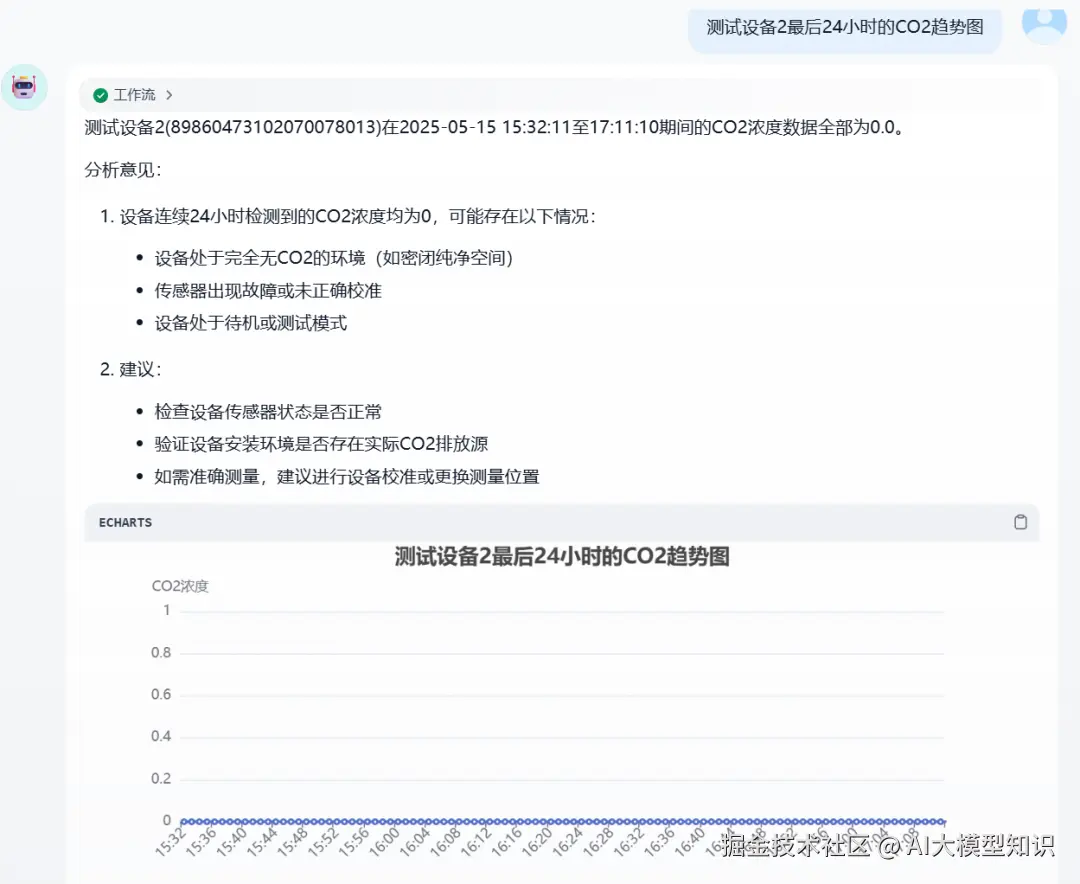Click the user avatar icon
The height and width of the screenshot is (884, 1080).
1044,25
